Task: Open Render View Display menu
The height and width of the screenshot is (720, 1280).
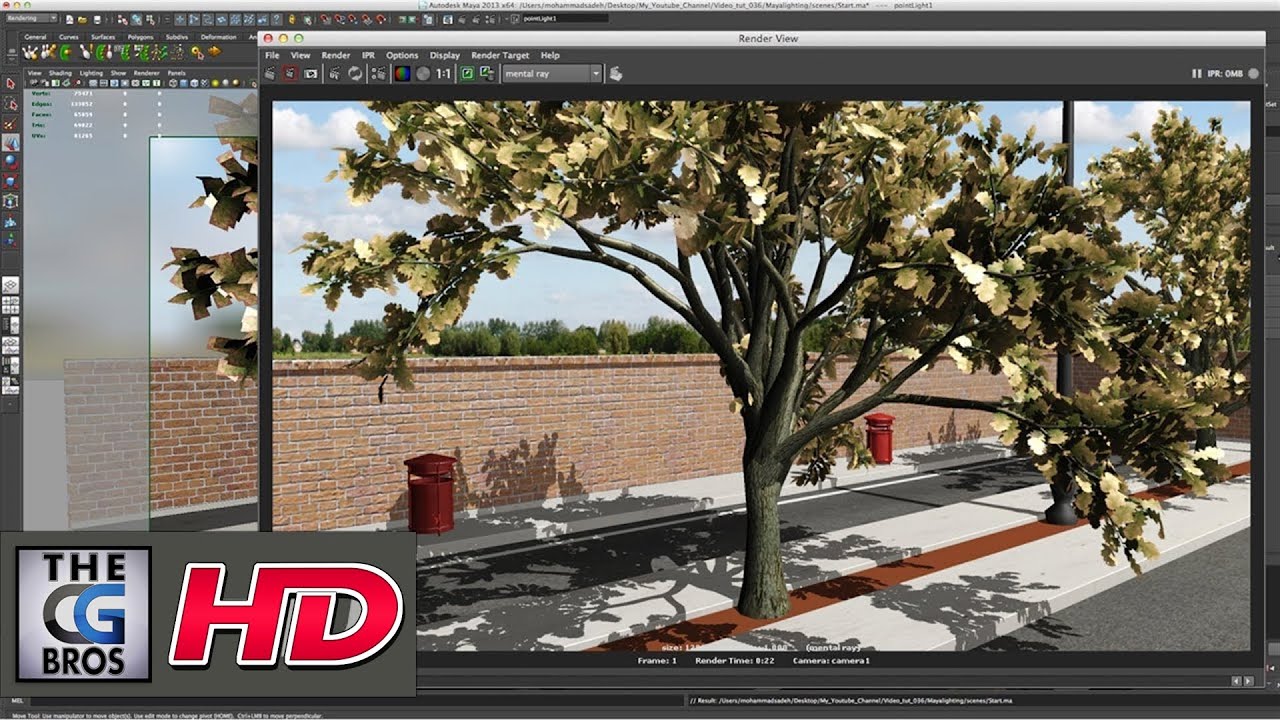Action: 445,55
